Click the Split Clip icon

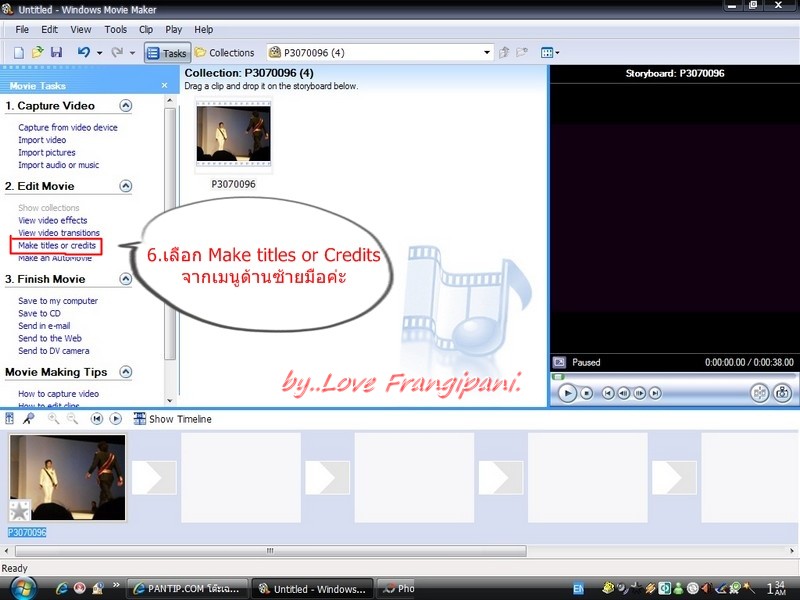[760, 393]
